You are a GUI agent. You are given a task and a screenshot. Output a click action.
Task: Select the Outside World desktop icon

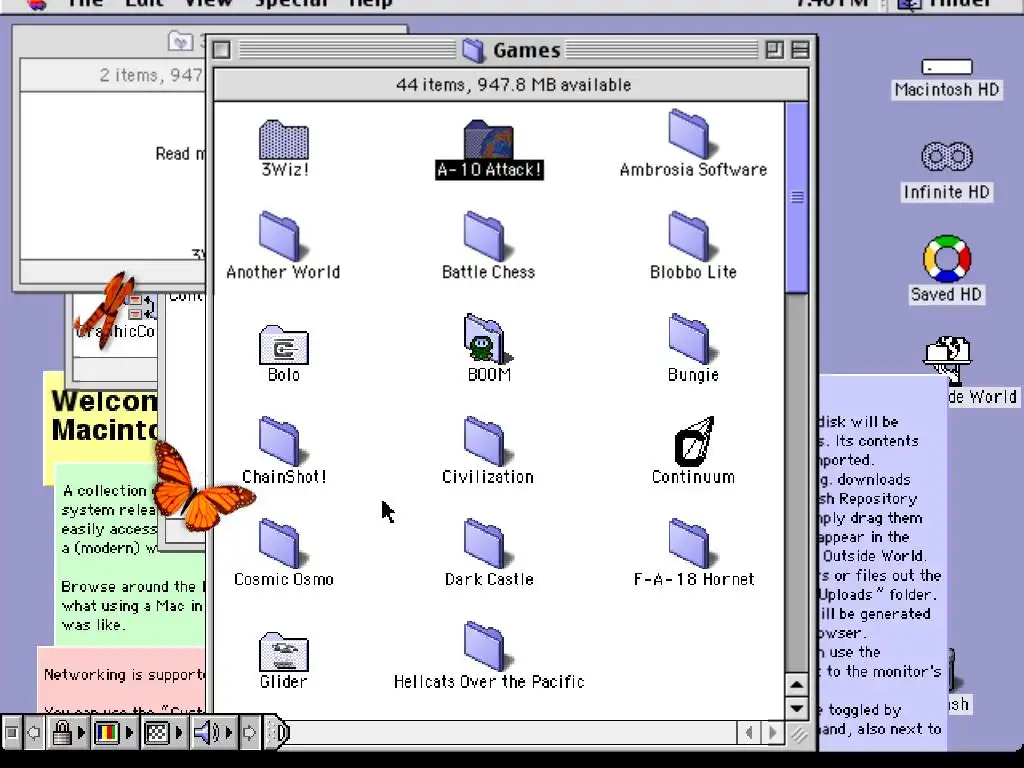click(948, 359)
